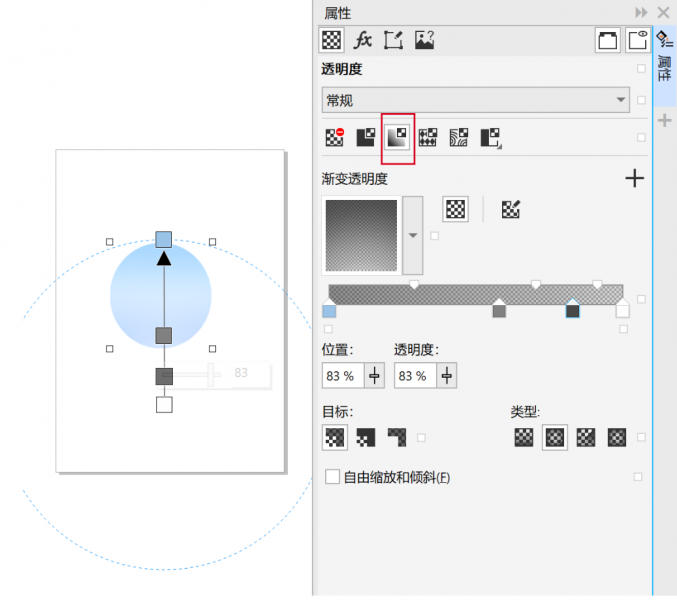Click the black arrow on canvas gradient line
The height and width of the screenshot is (600, 677).
point(164,259)
